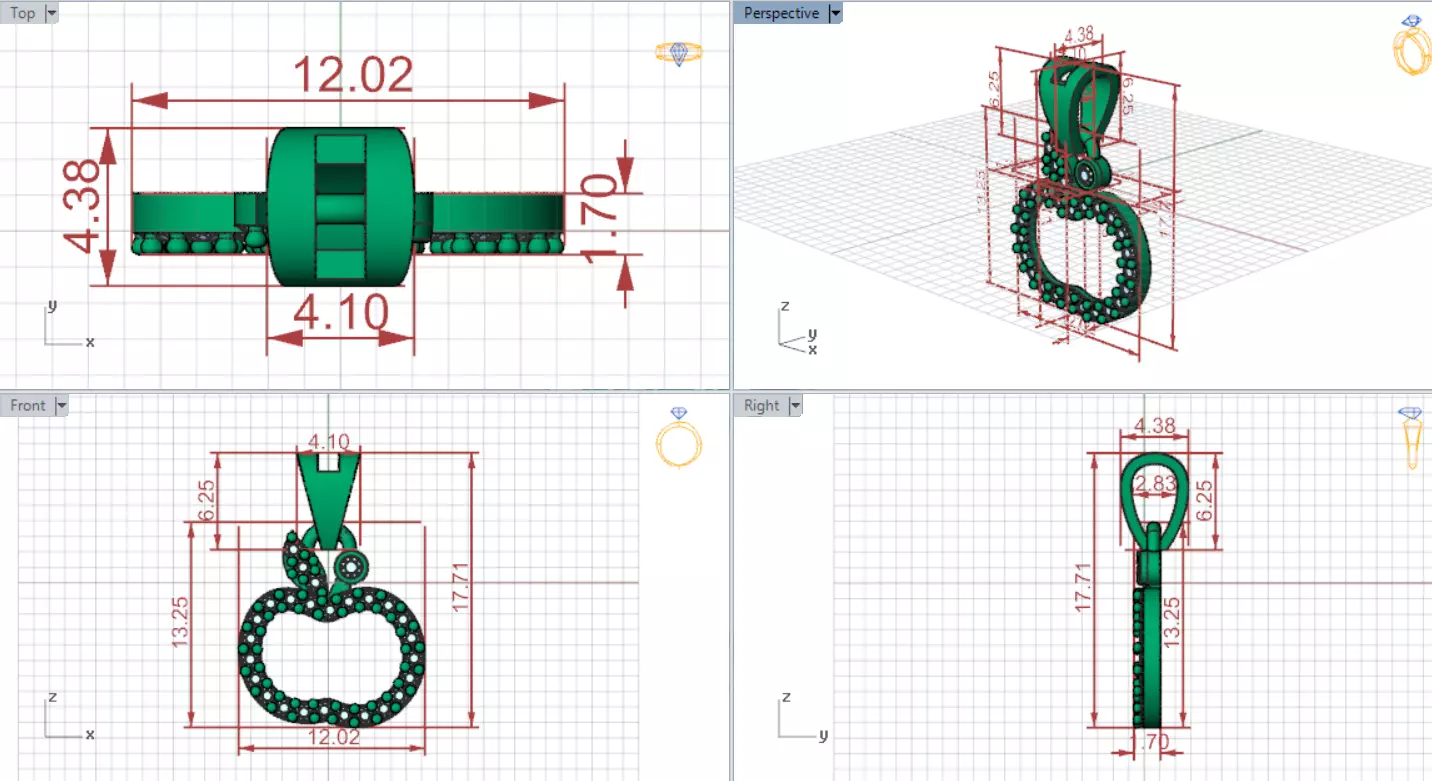
Task: Click the 17.71 dimension in Right viewport
Action: coord(1083,587)
